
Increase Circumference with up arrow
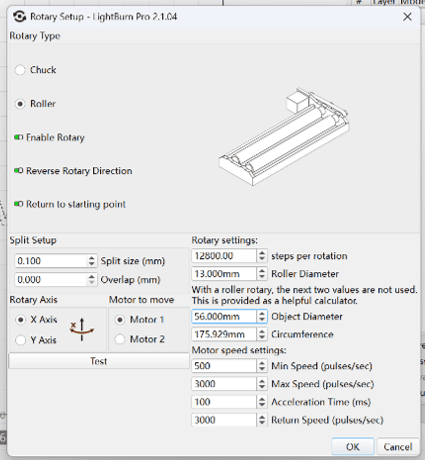[x=262, y=331]
